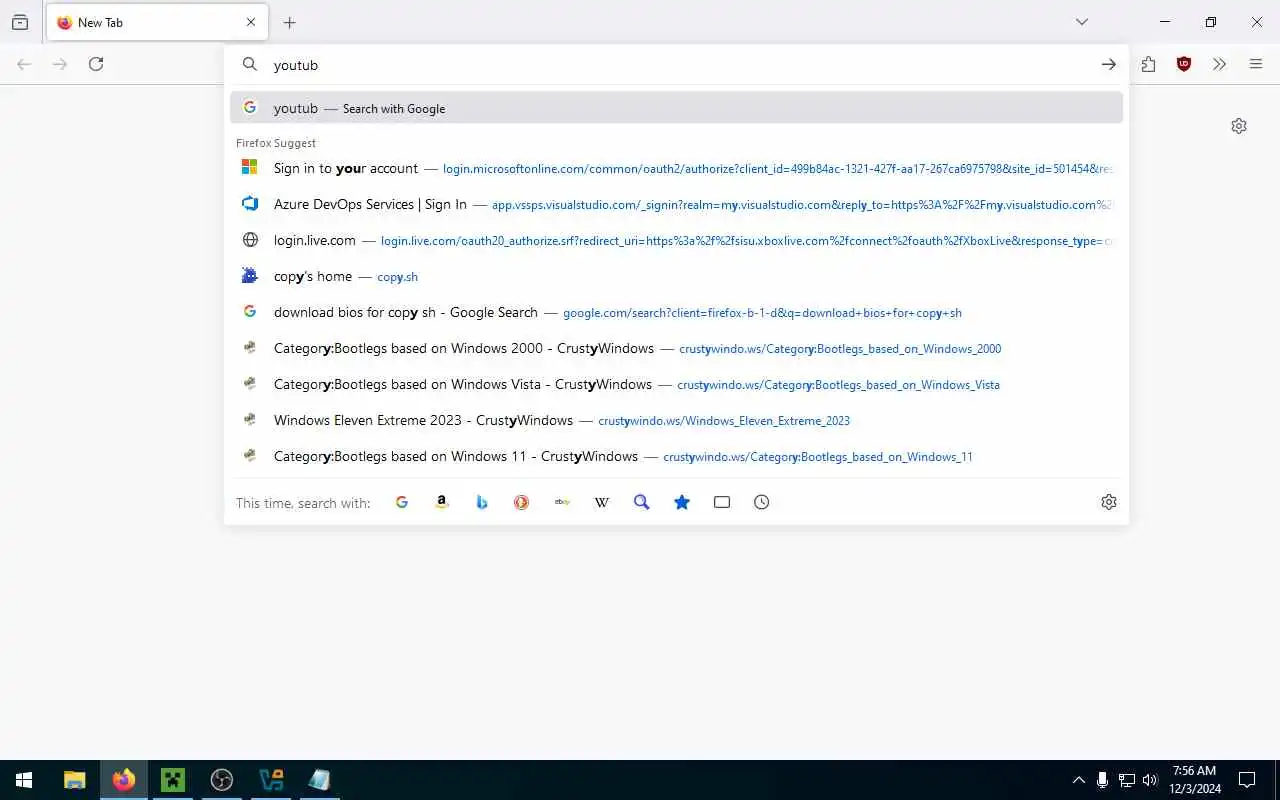The height and width of the screenshot is (800, 1280).
Task: Search this time with Wikipedia icon
Action: pyautogui.click(x=602, y=502)
